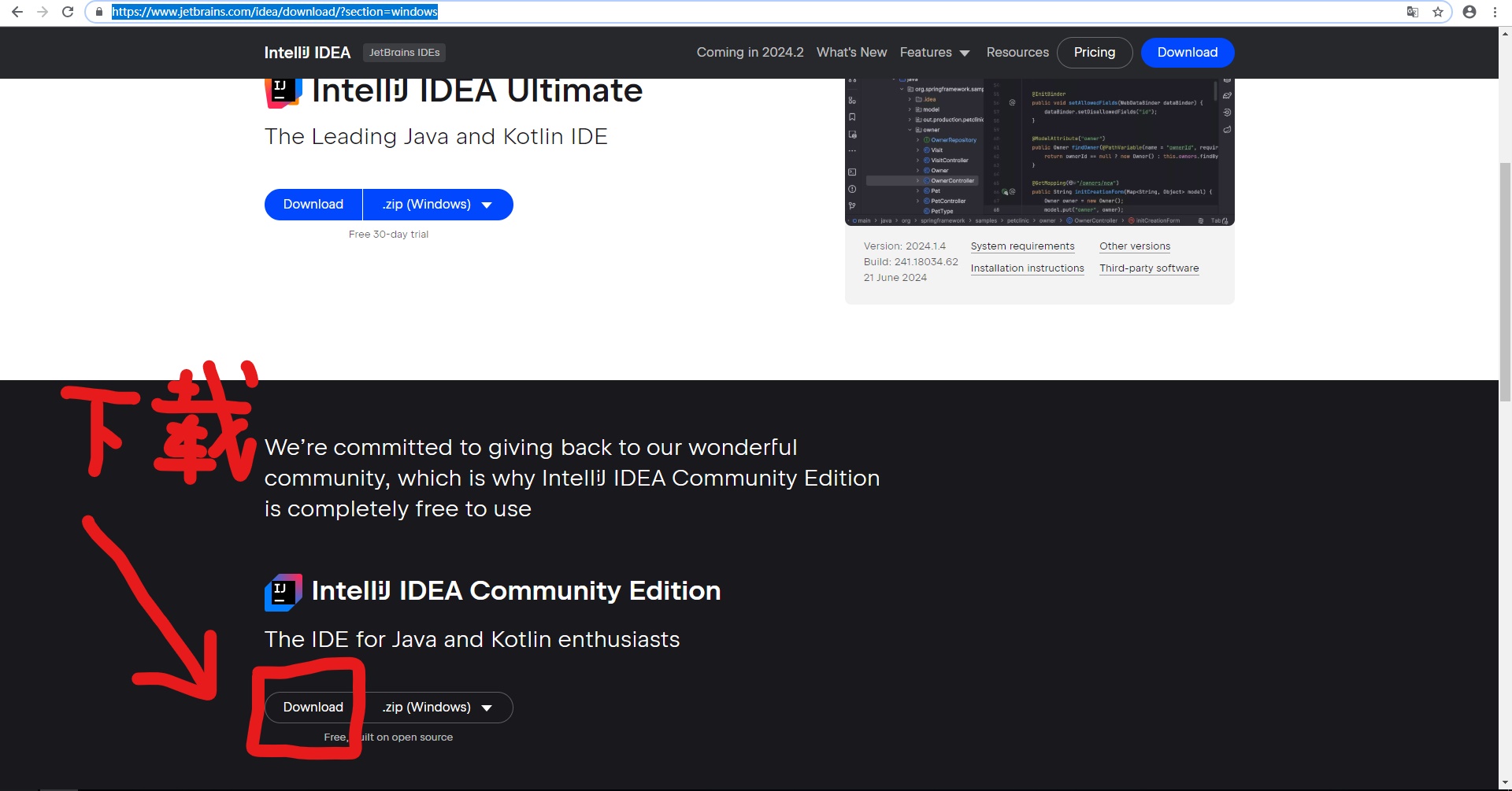Click the JetBrains IDEs badge

point(405,53)
